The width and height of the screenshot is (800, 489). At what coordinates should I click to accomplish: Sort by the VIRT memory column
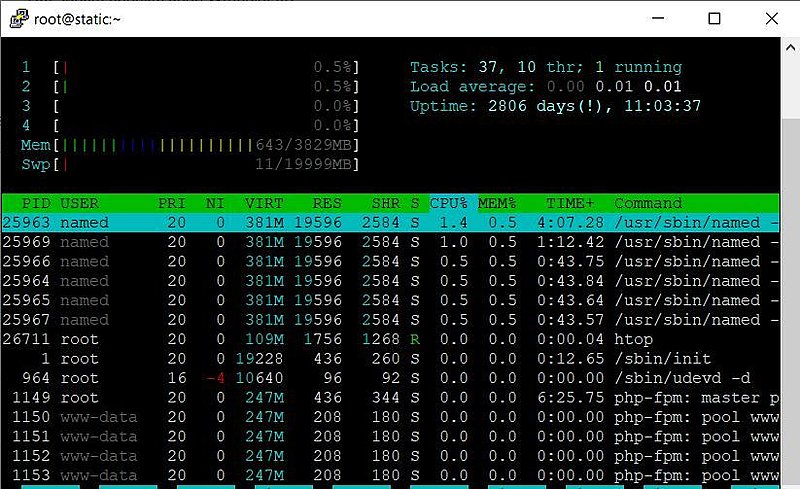pyautogui.click(x=264, y=203)
